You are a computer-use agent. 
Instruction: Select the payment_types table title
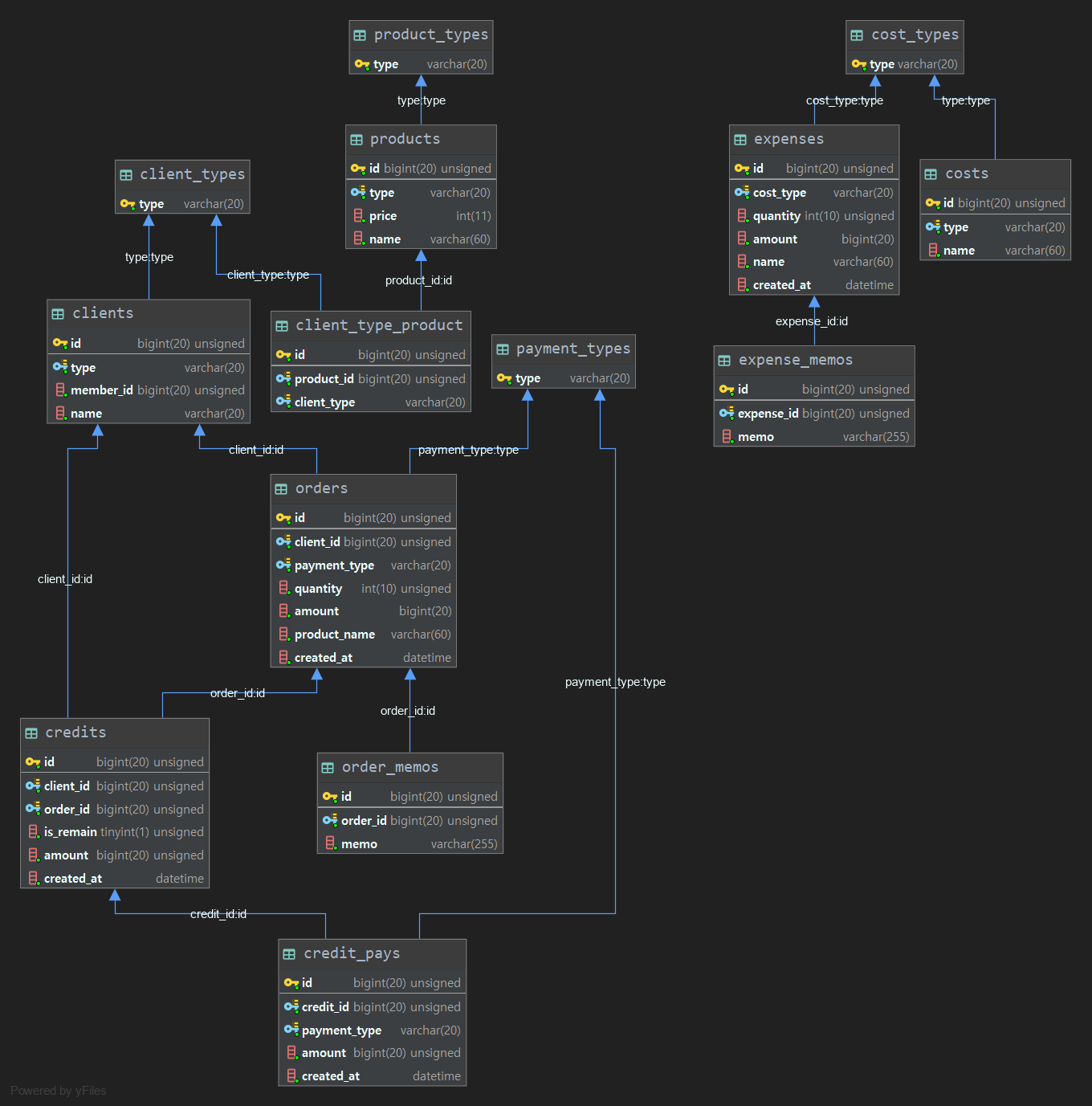click(x=573, y=349)
